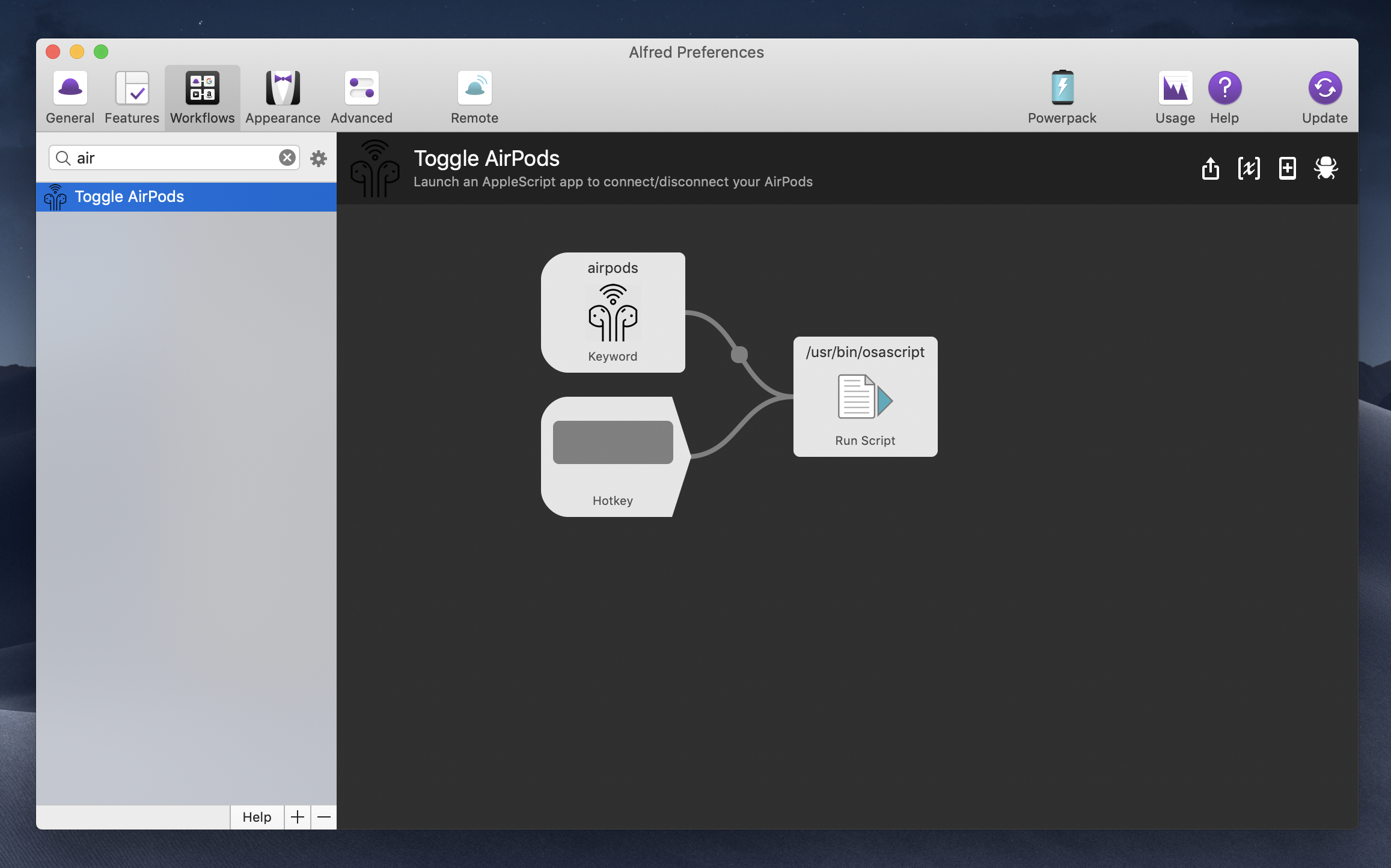Select the Workflows tab
Image resolution: width=1391 pixels, height=868 pixels.
(203, 98)
